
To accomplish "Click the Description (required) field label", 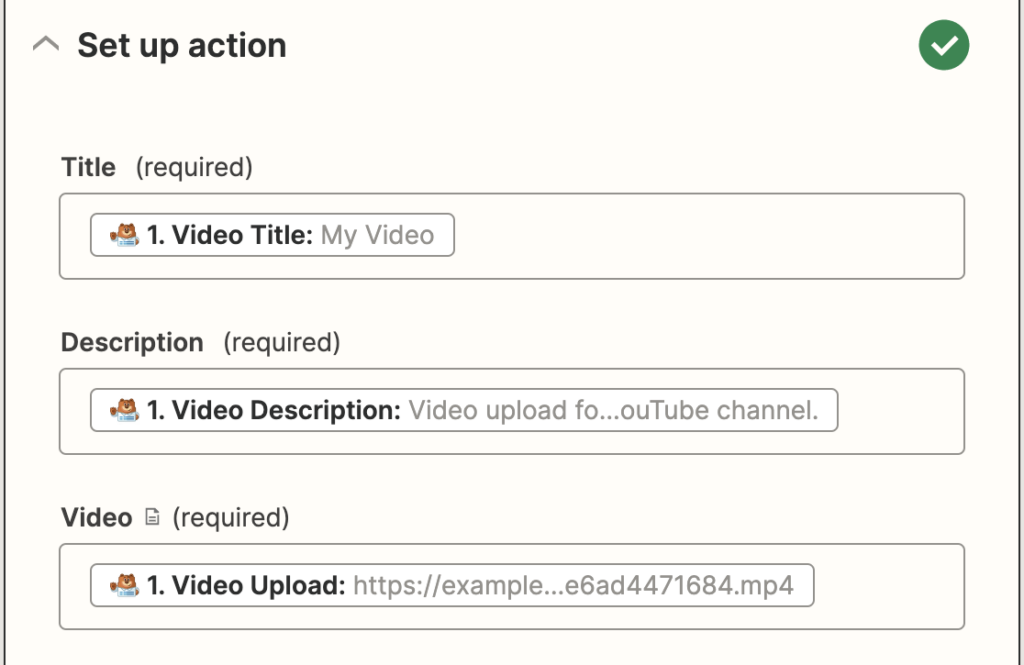I will pos(200,342).
